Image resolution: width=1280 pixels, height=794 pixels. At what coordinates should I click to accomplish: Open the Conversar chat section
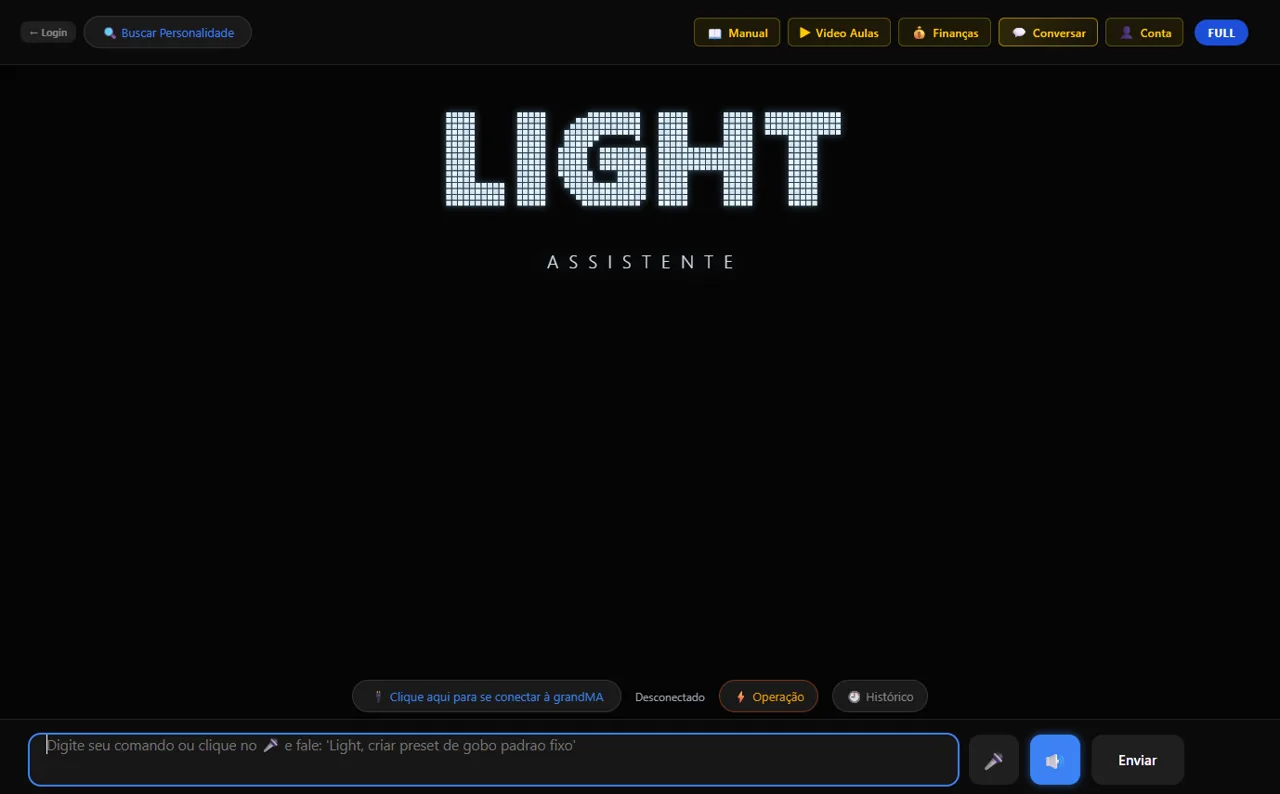[x=1048, y=32]
